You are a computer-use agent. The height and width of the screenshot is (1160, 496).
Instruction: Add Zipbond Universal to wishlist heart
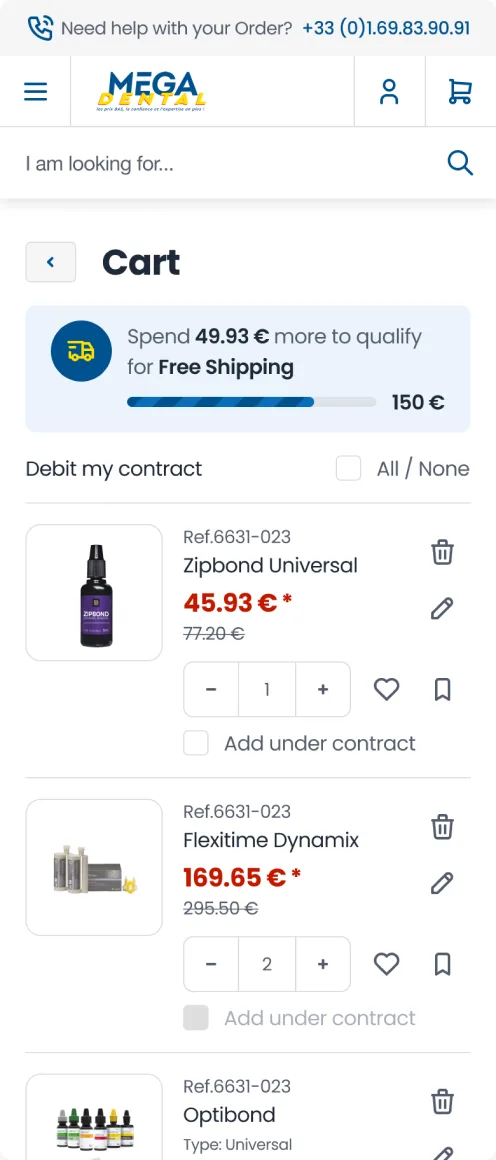386,689
